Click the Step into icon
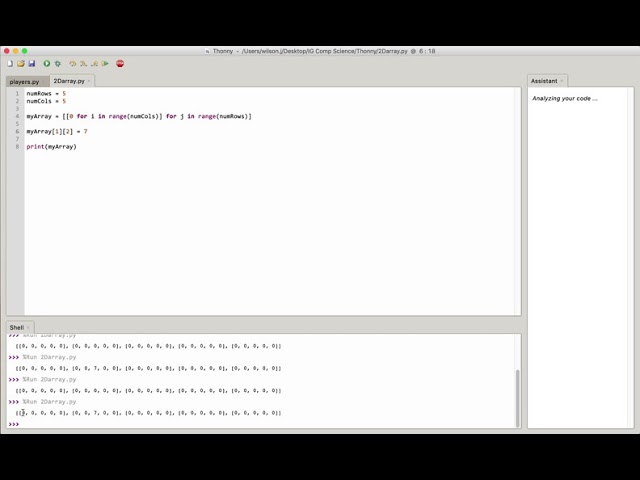Viewport: 640px width, 480px height. (x=84, y=64)
